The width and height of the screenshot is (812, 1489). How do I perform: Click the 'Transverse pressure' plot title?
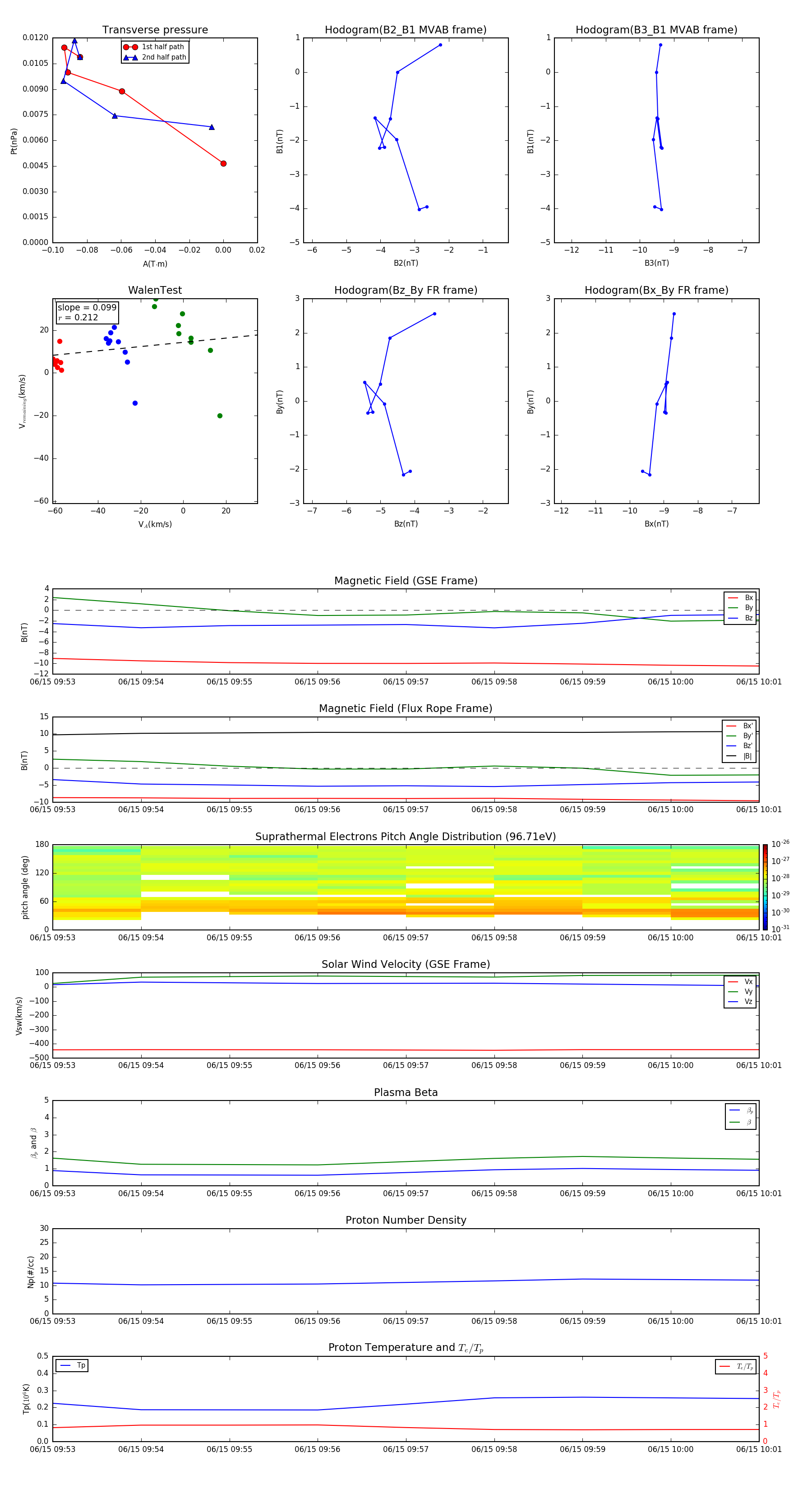click(155, 30)
